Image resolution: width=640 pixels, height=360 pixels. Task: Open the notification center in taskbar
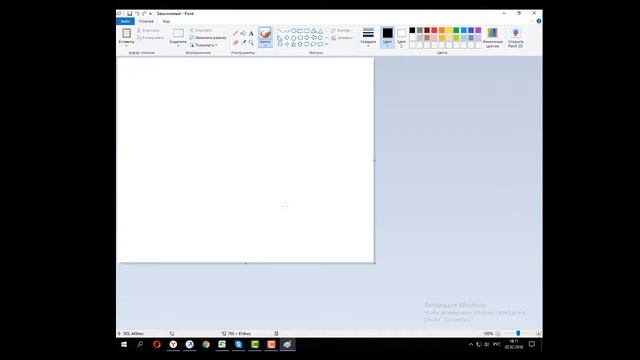(x=532, y=344)
